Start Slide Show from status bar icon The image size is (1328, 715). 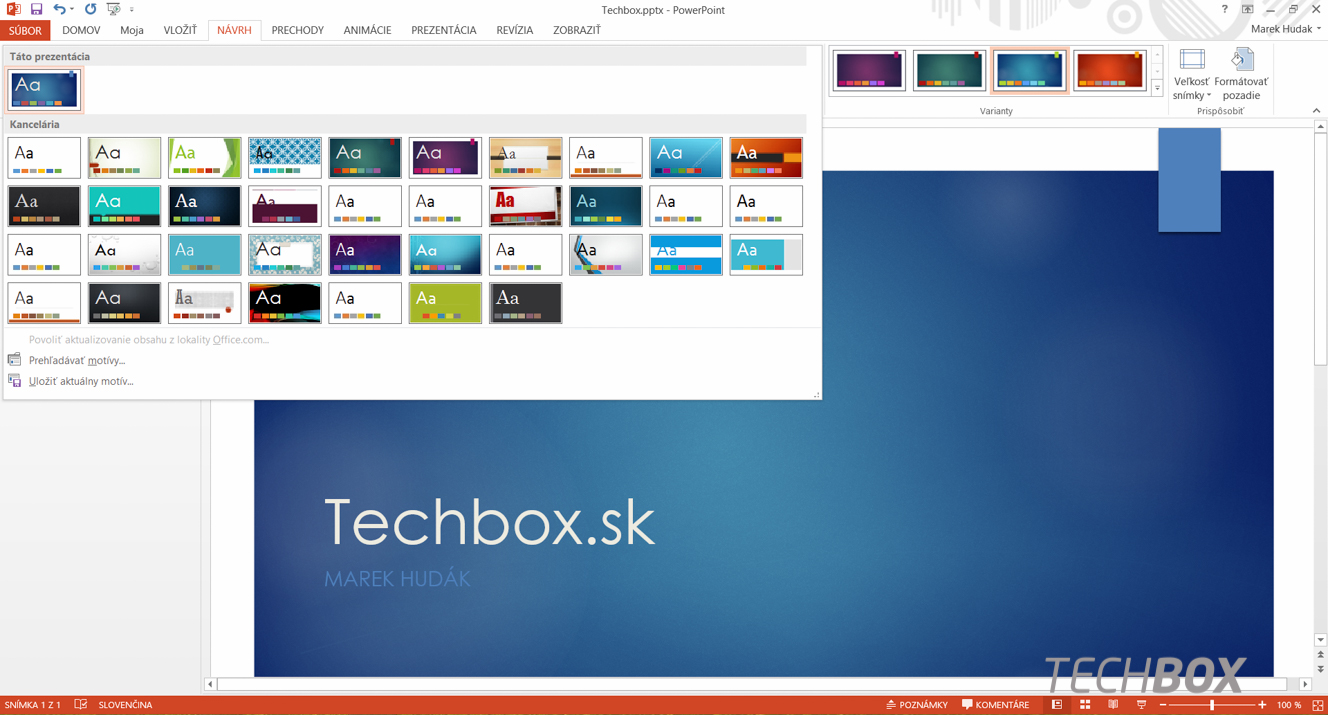tap(1141, 705)
